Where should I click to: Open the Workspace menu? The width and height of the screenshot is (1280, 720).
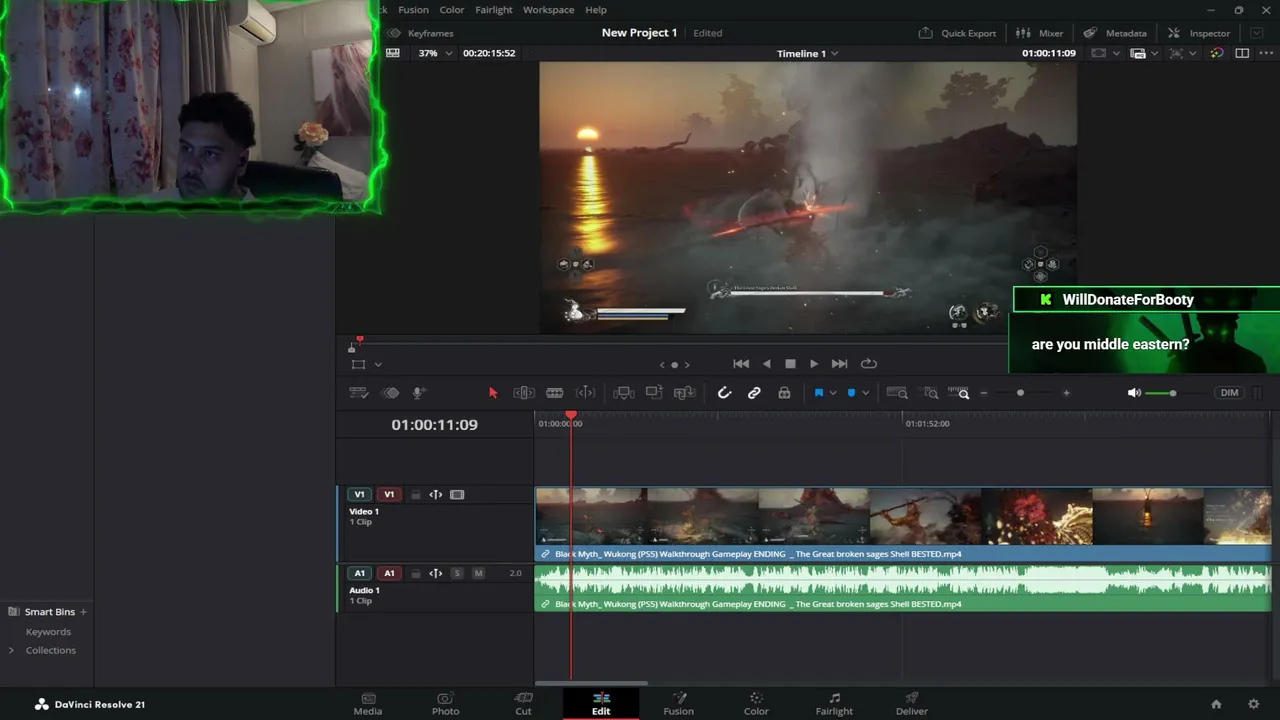pyautogui.click(x=549, y=10)
